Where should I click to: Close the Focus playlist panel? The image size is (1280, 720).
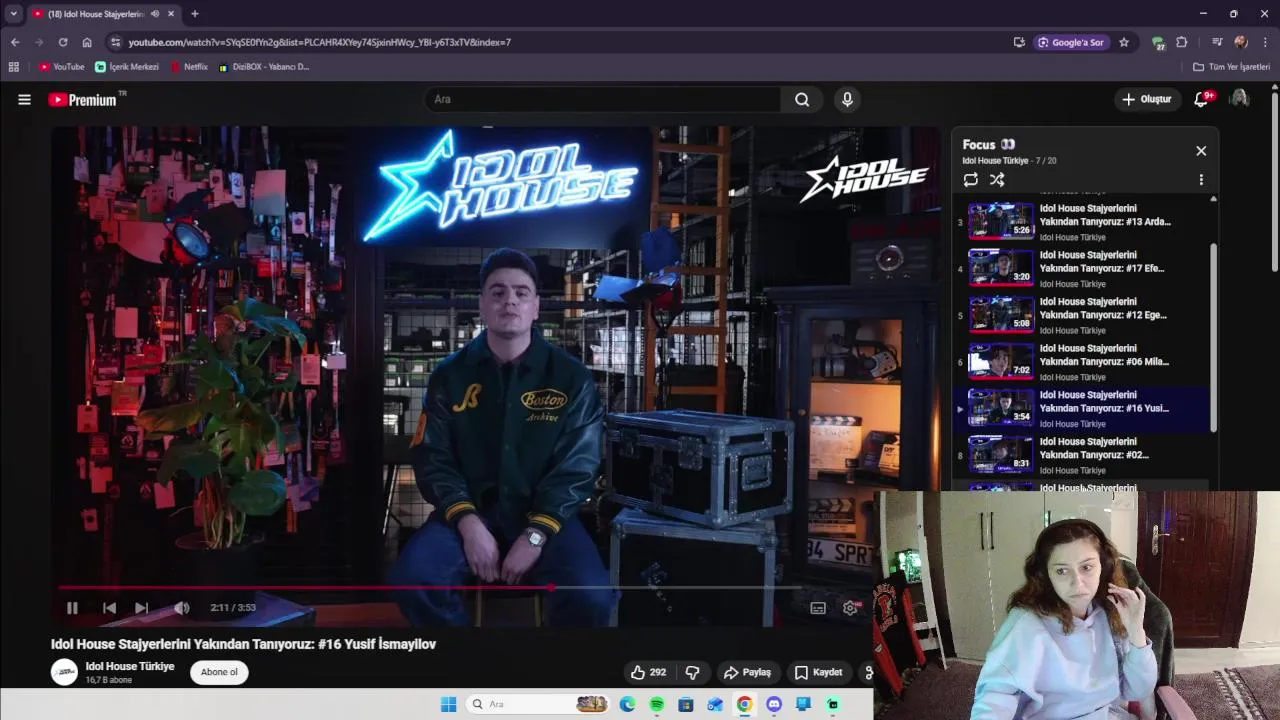(x=1201, y=151)
